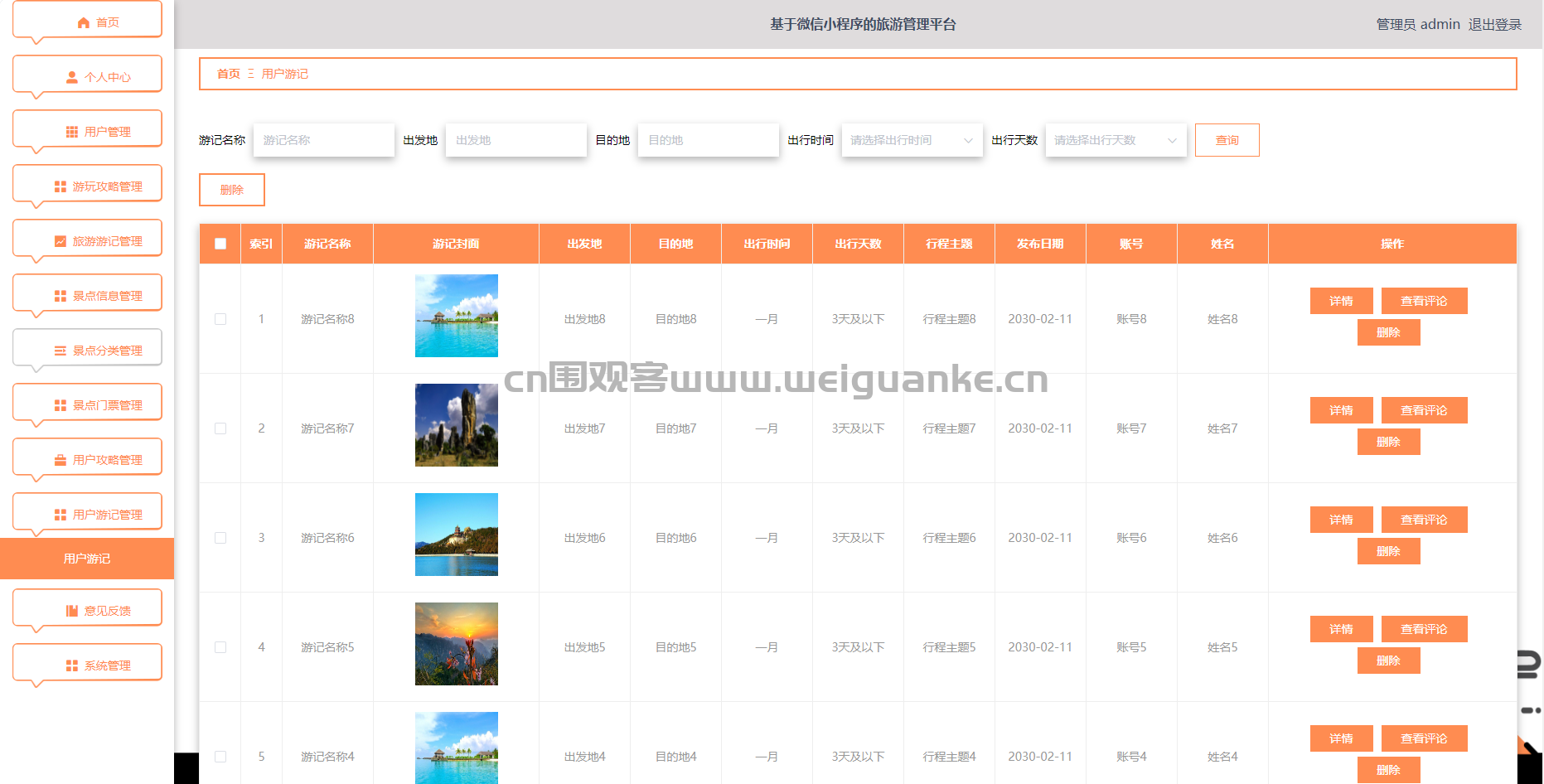Click the briefcase icon beside 用户攻略管理
The height and width of the screenshot is (784, 1544).
pyautogui.click(x=61, y=460)
